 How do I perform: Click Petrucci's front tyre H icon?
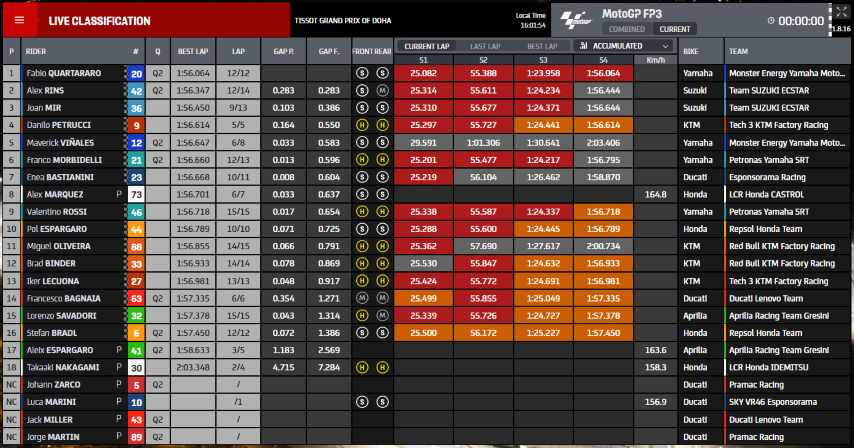point(362,125)
